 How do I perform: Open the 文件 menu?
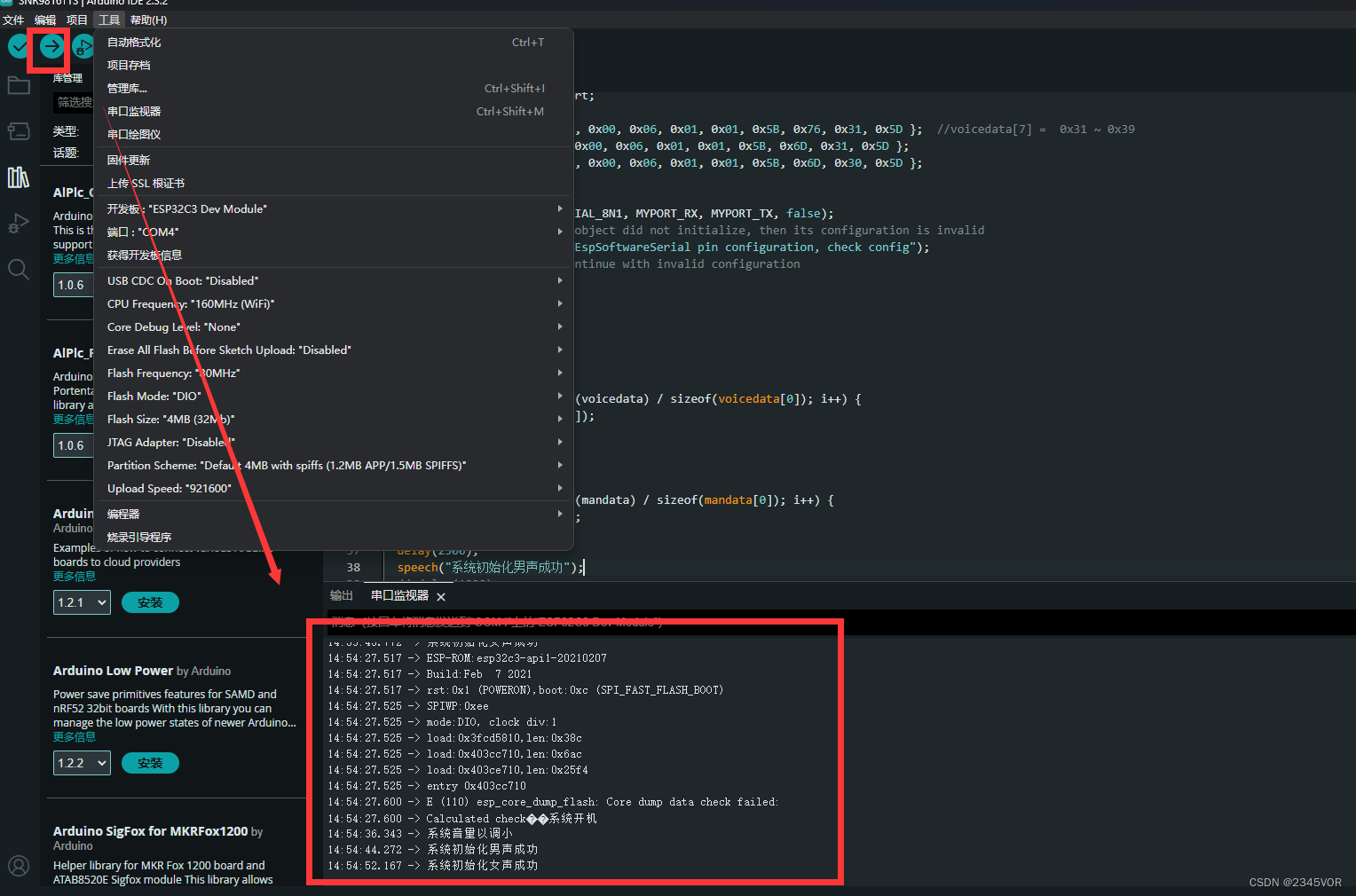tap(13, 20)
